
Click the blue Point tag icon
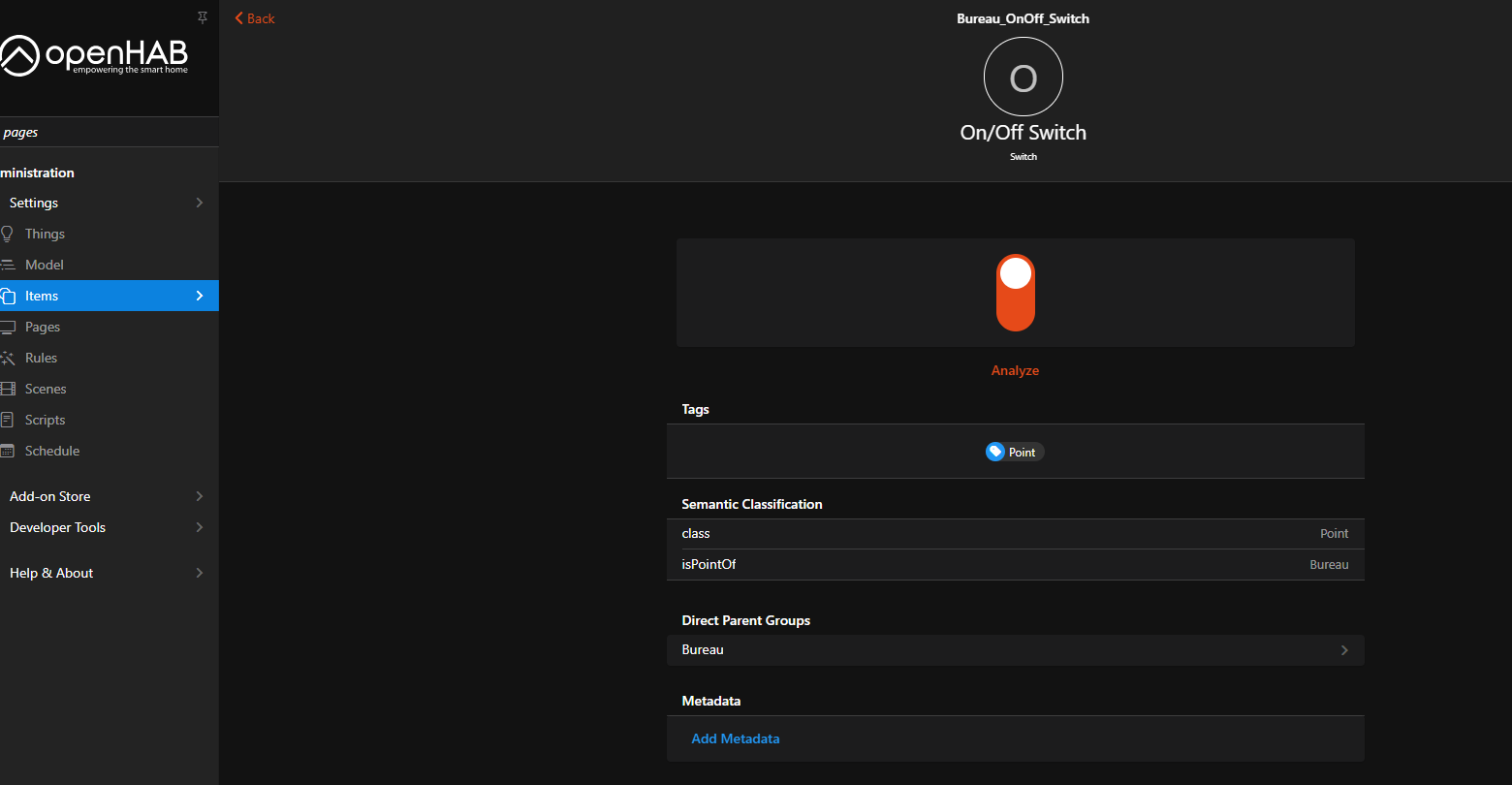tap(995, 451)
